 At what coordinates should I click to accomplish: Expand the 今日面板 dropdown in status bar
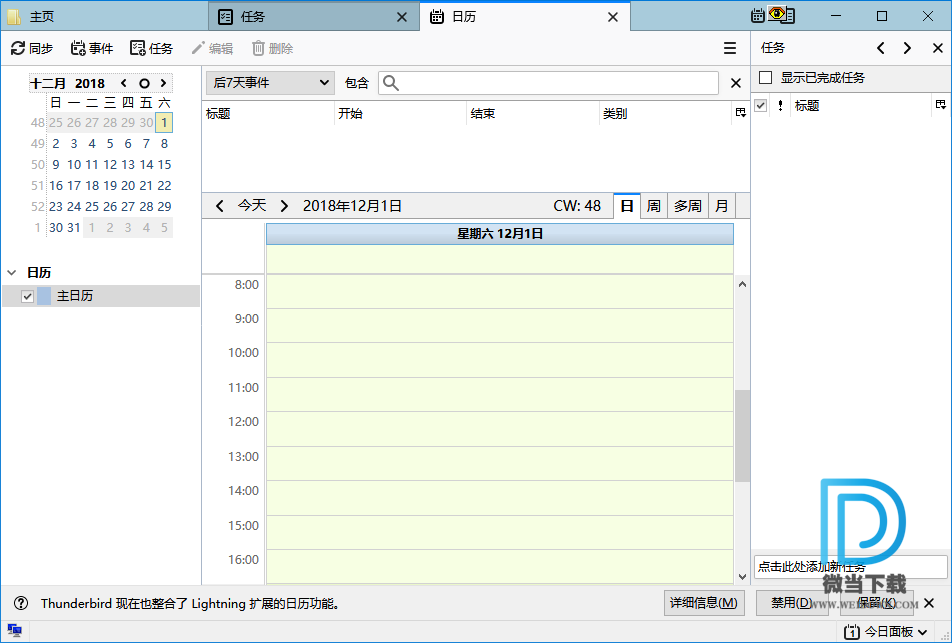922,632
